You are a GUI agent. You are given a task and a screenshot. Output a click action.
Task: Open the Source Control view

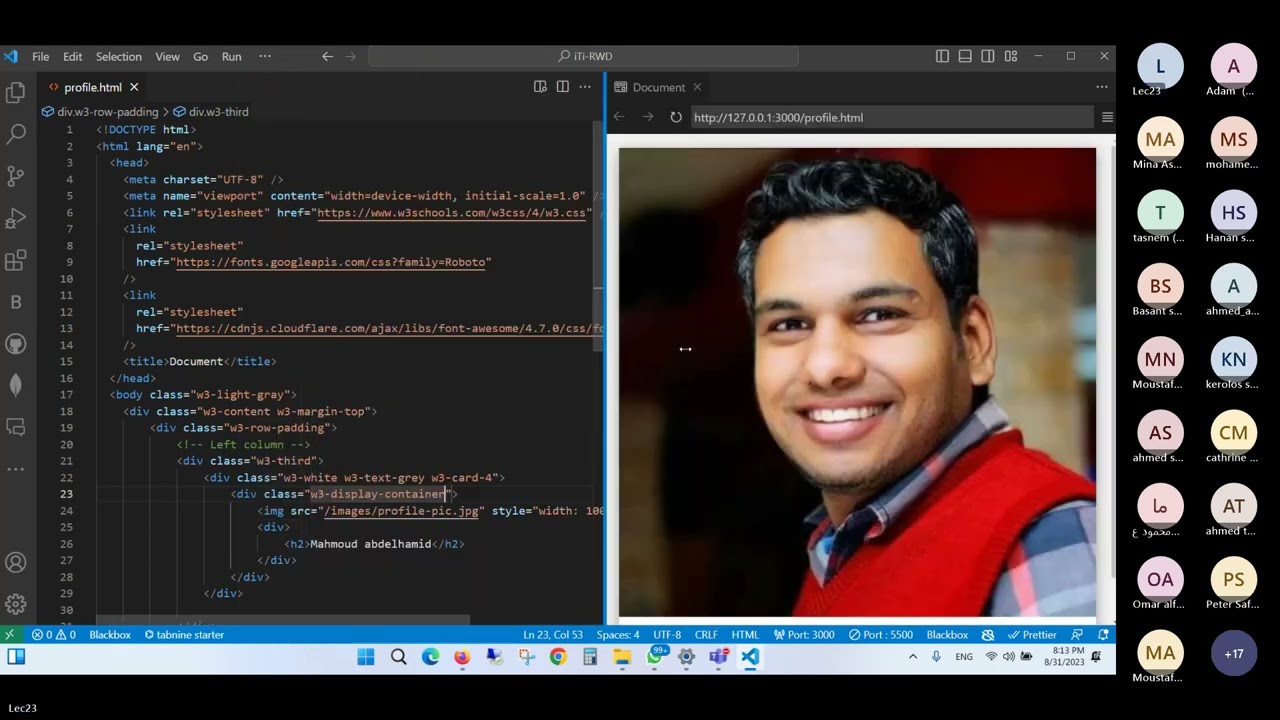pos(16,176)
